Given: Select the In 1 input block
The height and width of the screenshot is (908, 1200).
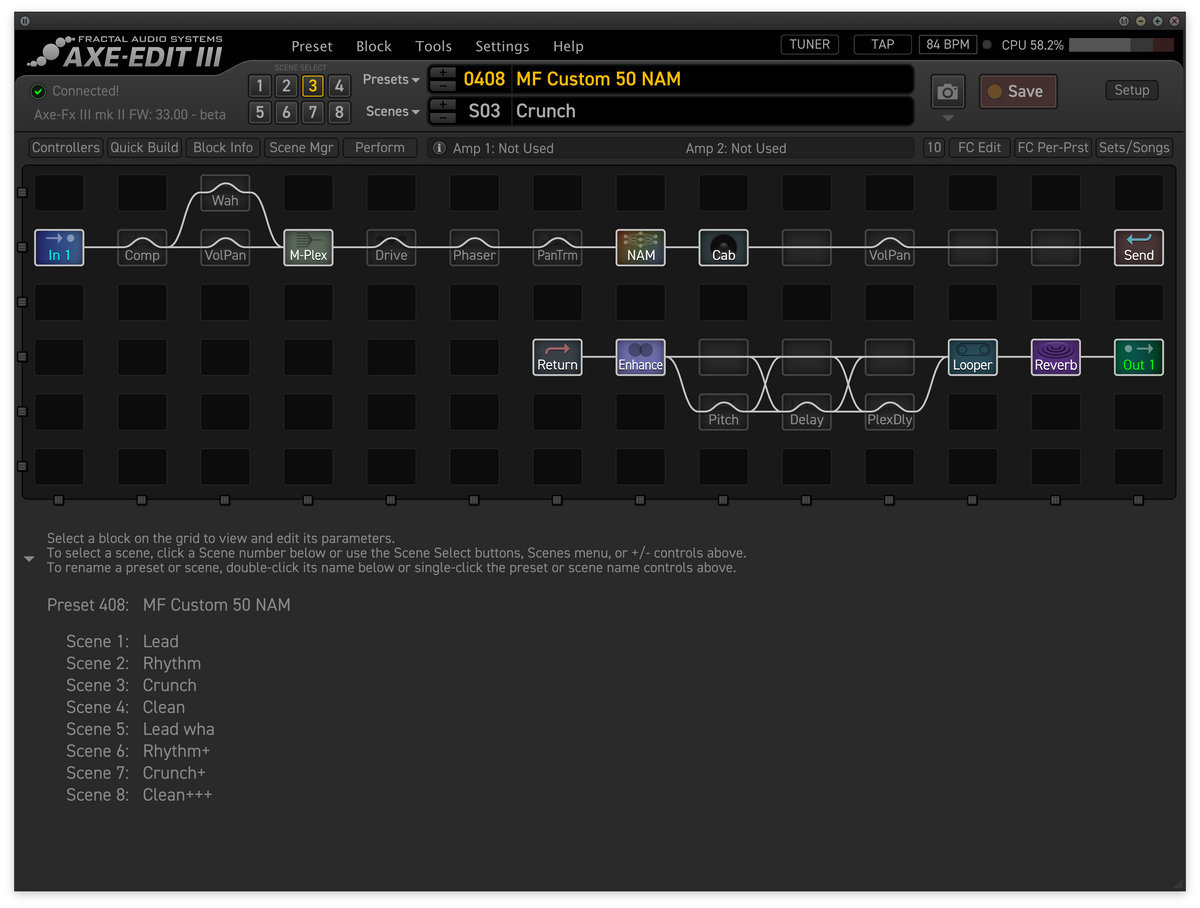Looking at the screenshot, I should click(59, 247).
